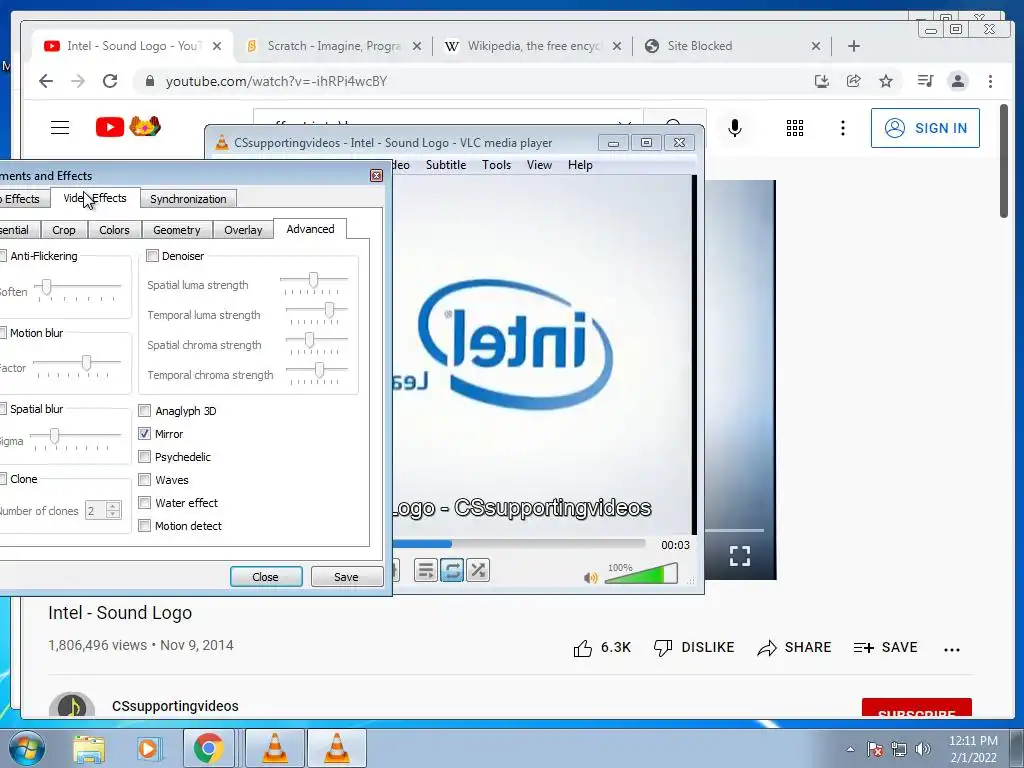Screen dimensions: 1024x768
Task: Toggle VLC loop button
Action: click(452, 570)
